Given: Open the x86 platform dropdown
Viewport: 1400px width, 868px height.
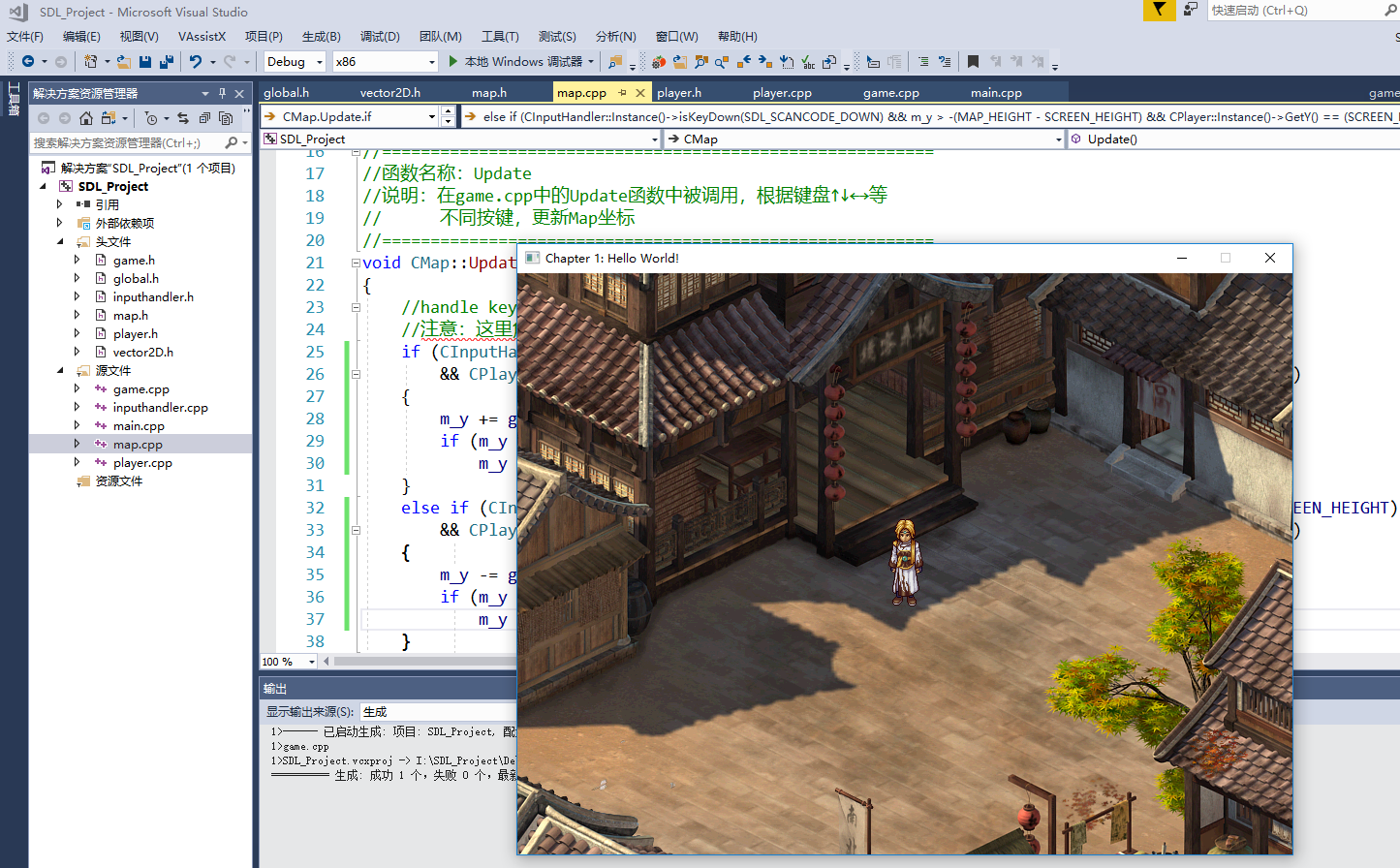Looking at the screenshot, I should coord(385,62).
